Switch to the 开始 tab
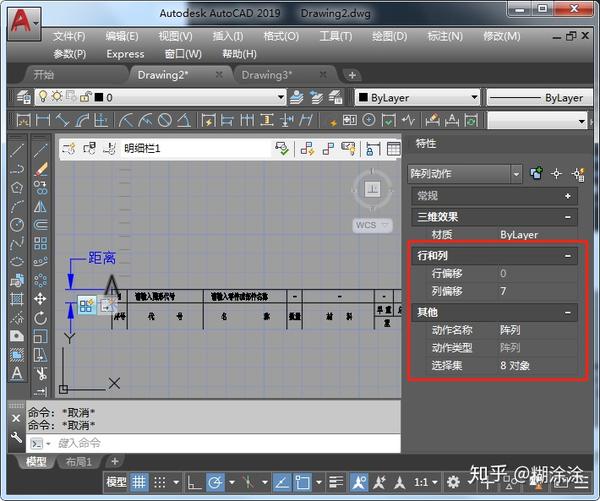The width and height of the screenshot is (600, 501). click(44, 75)
